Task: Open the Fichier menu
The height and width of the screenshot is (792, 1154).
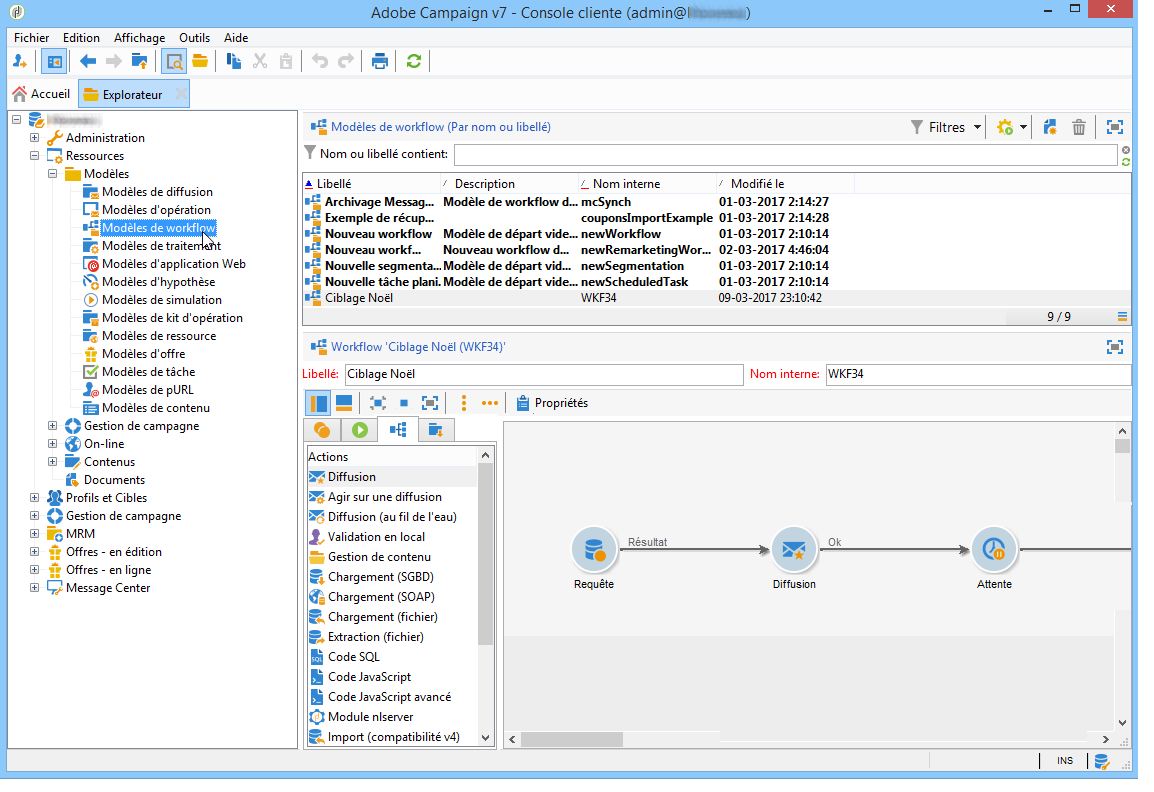Action: coord(32,38)
